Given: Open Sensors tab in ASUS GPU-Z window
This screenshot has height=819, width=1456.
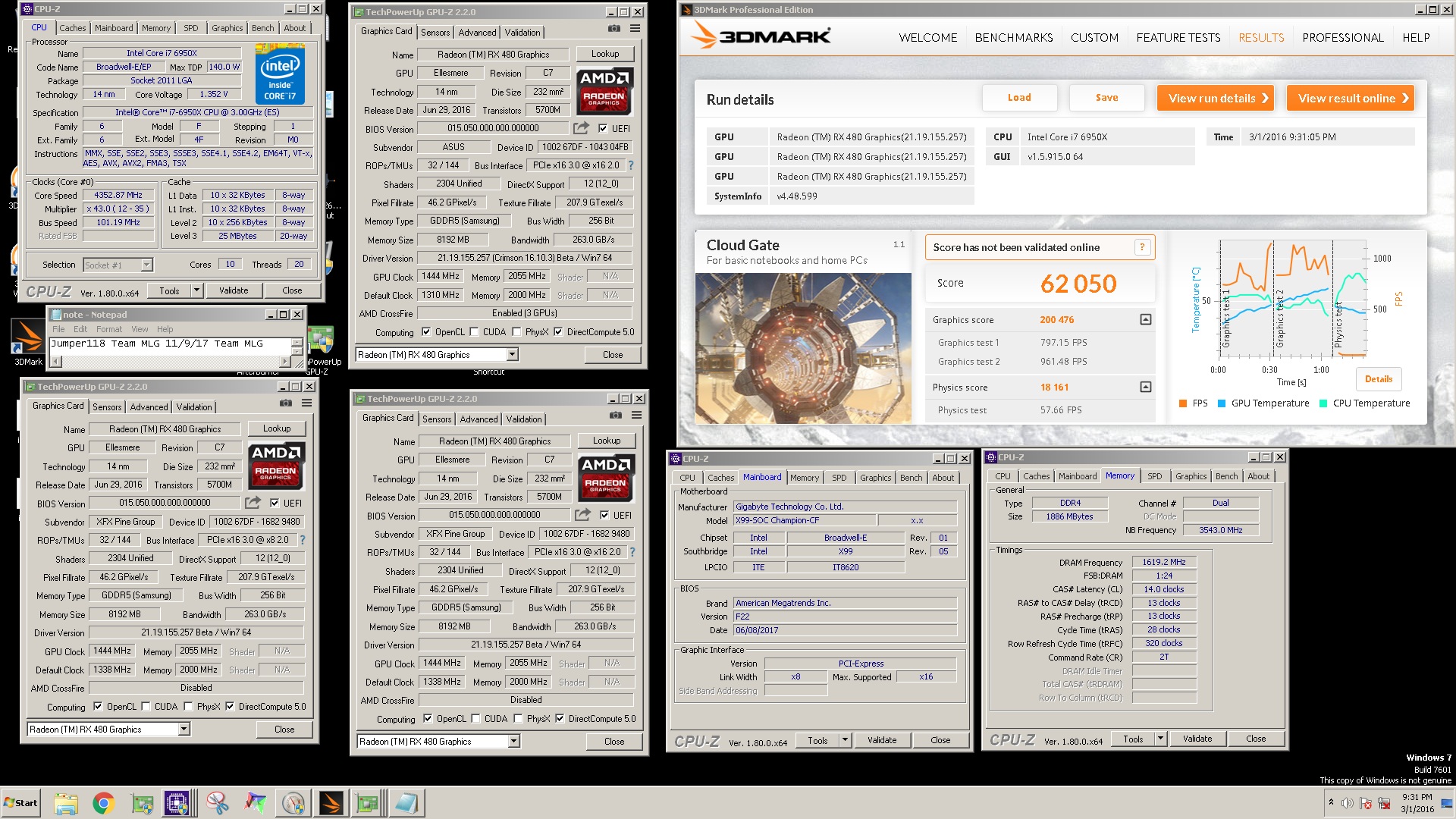Looking at the screenshot, I should 435,33.
